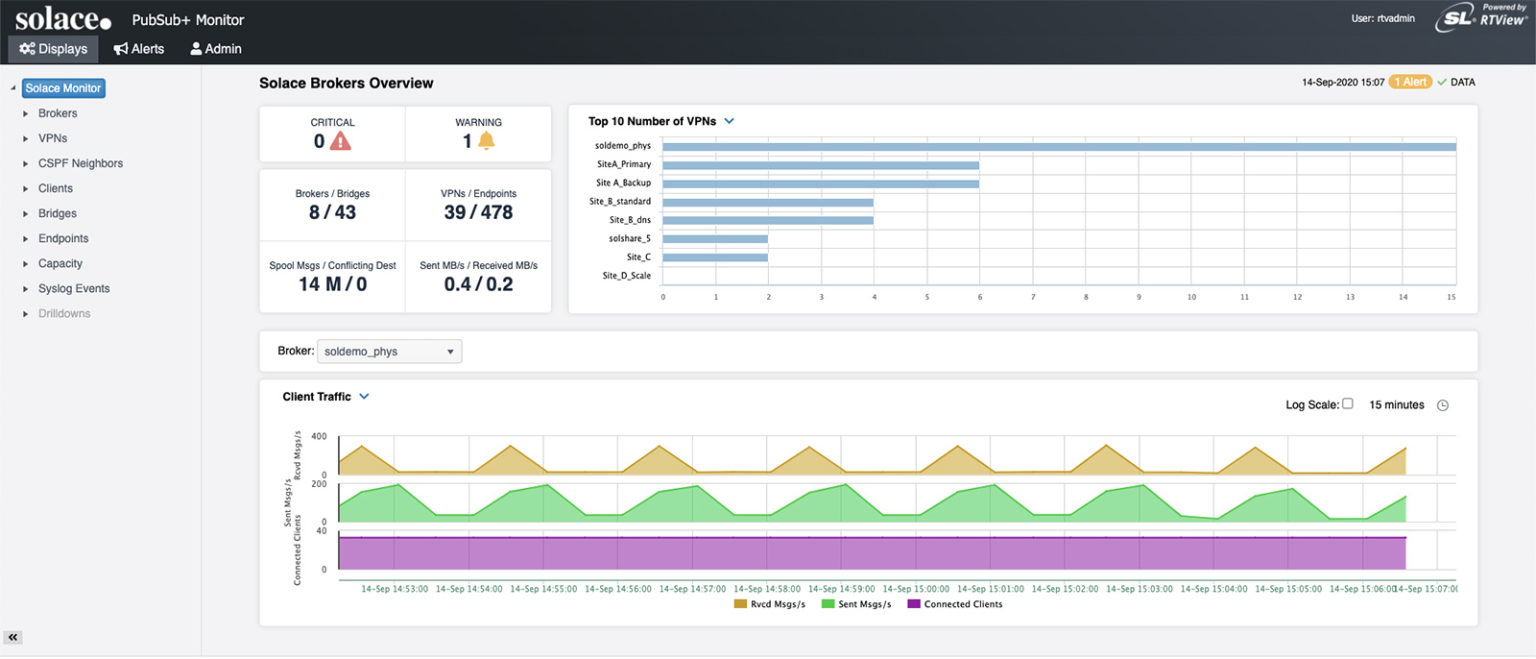1536x659 pixels.
Task: Enable the Log Scale checkbox
Action: point(1348,404)
